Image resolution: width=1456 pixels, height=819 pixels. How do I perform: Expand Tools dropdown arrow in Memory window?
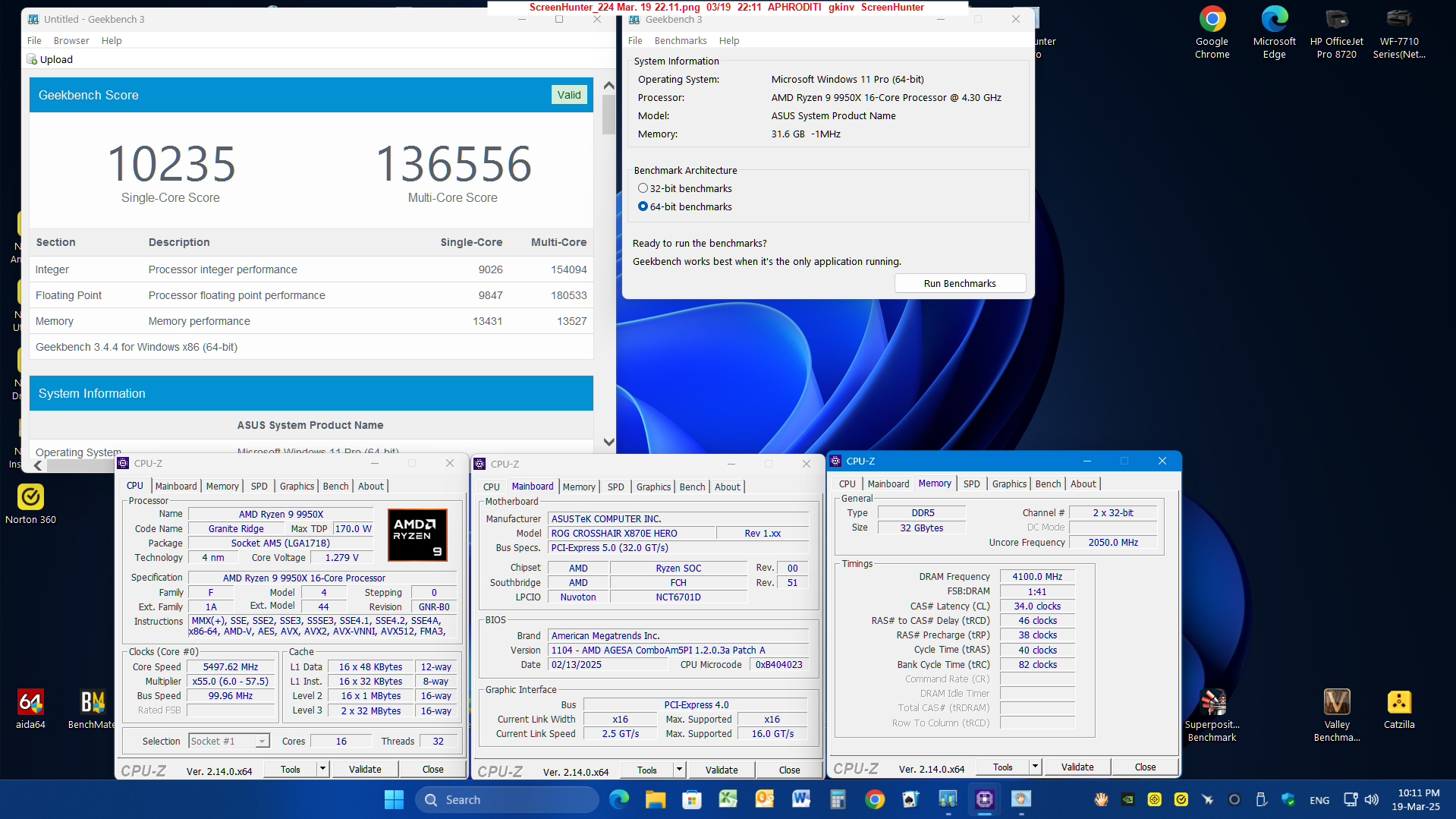tap(1035, 767)
